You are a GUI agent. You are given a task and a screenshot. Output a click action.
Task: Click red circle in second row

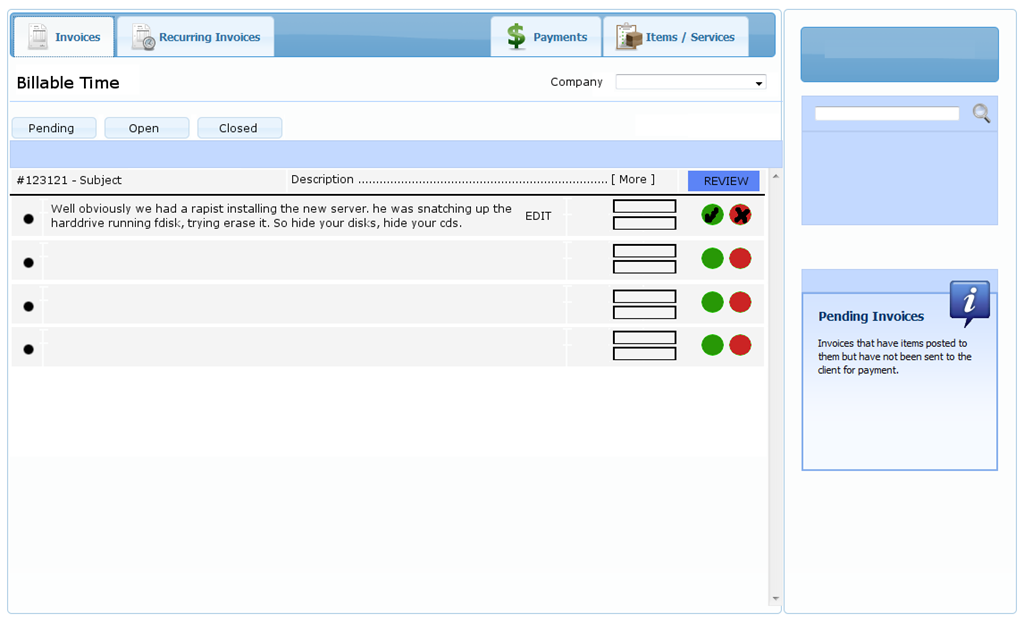[740, 259]
